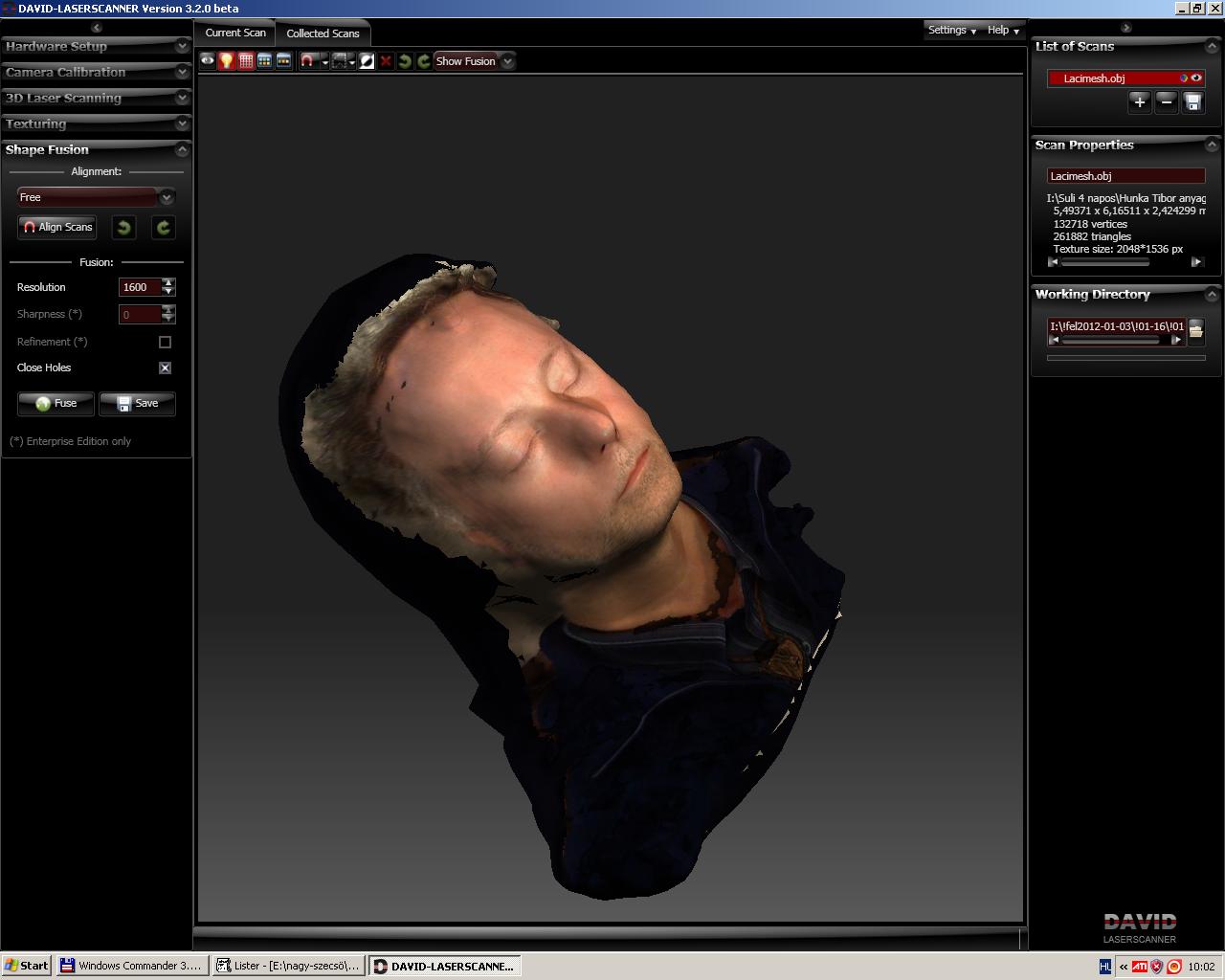Click the Fuse button
Image resolution: width=1225 pixels, height=980 pixels.
tap(56, 403)
